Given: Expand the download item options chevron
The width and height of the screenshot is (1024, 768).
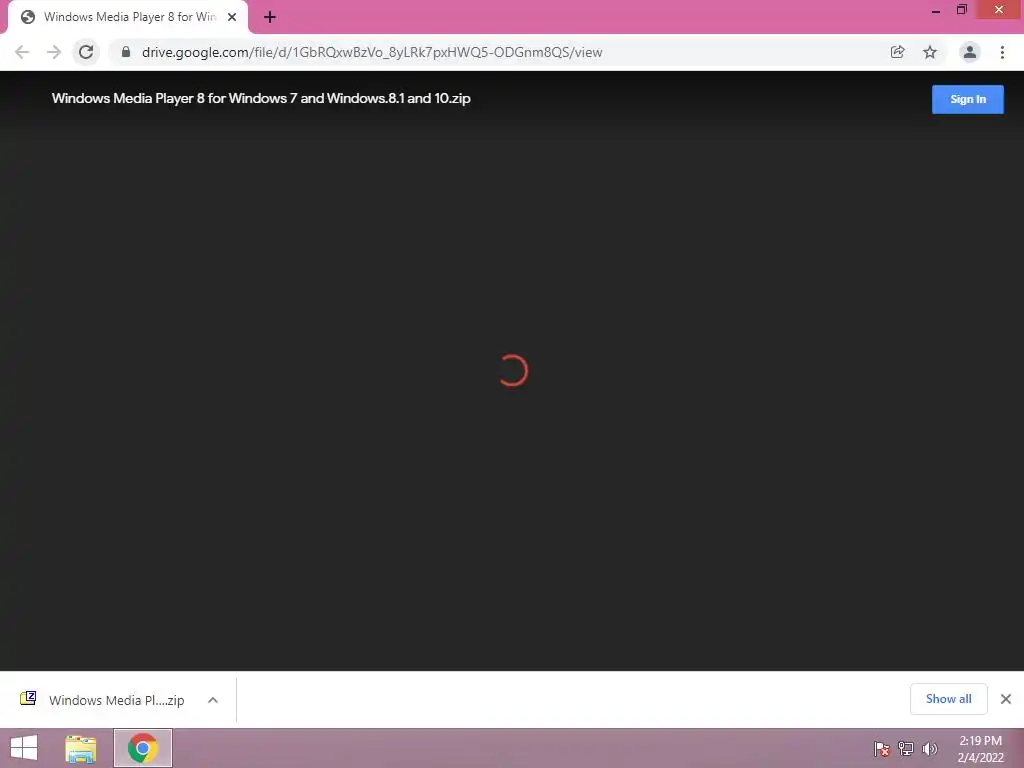Looking at the screenshot, I should [213, 700].
